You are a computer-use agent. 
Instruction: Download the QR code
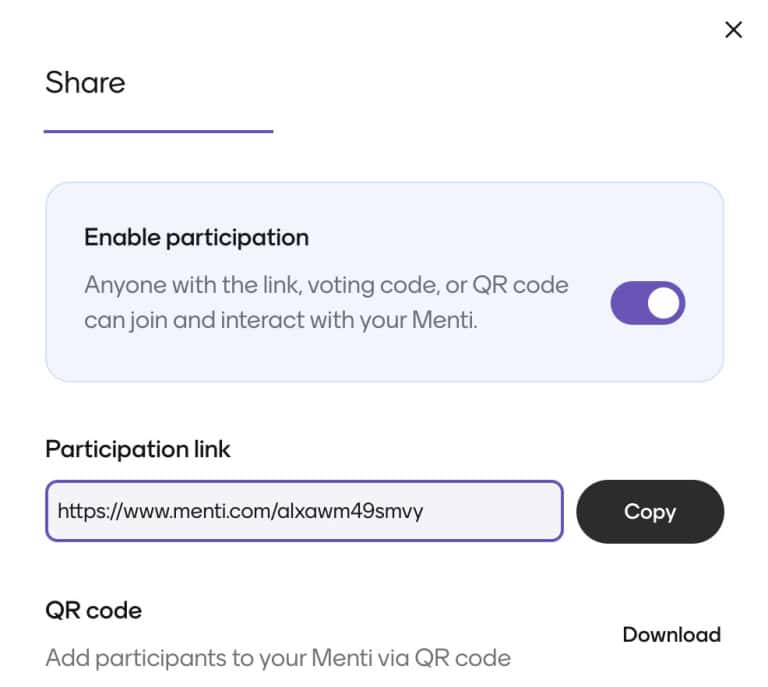click(x=671, y=634)
